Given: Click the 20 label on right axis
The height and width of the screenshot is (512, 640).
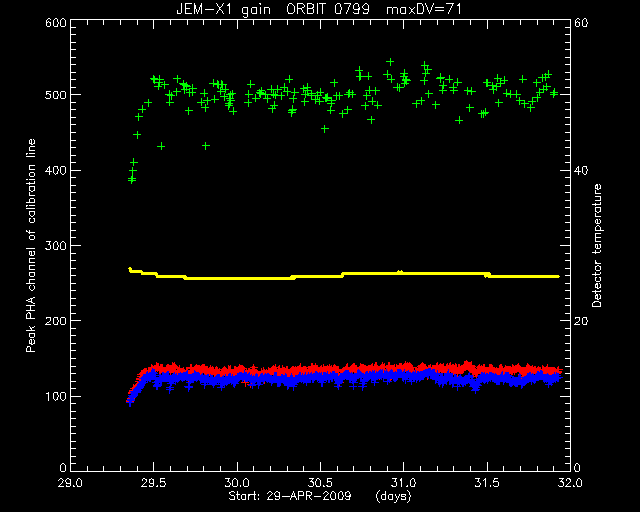Looking at the screenshot, I should (x=581, y=321).
